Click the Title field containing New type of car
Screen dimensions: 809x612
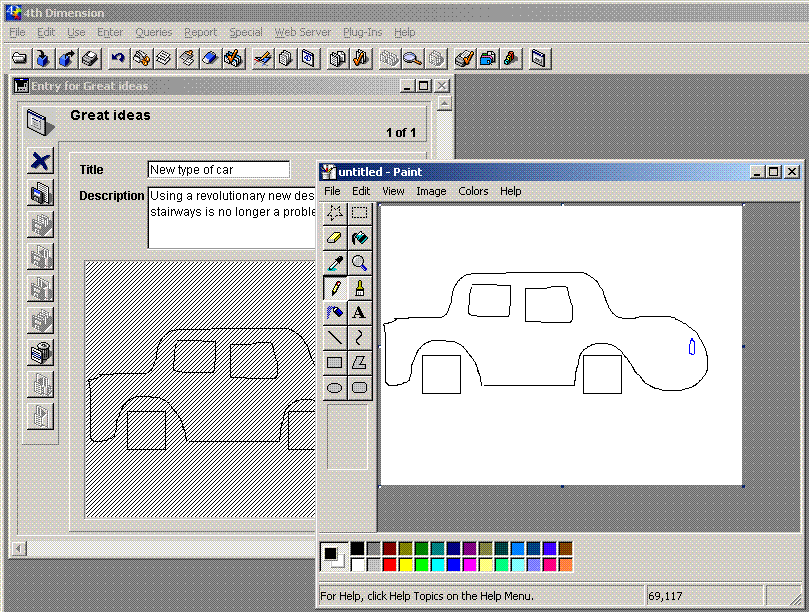(x=218, y=170)
